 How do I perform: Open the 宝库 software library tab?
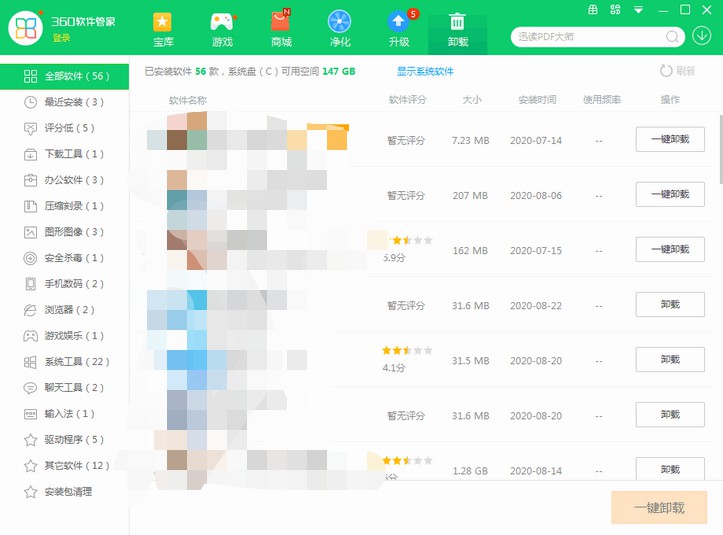click(163, 29)
